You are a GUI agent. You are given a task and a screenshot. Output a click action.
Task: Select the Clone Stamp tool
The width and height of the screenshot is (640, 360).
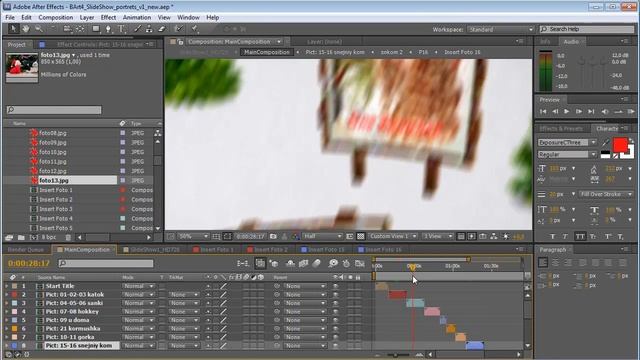[x=149, y=29]
